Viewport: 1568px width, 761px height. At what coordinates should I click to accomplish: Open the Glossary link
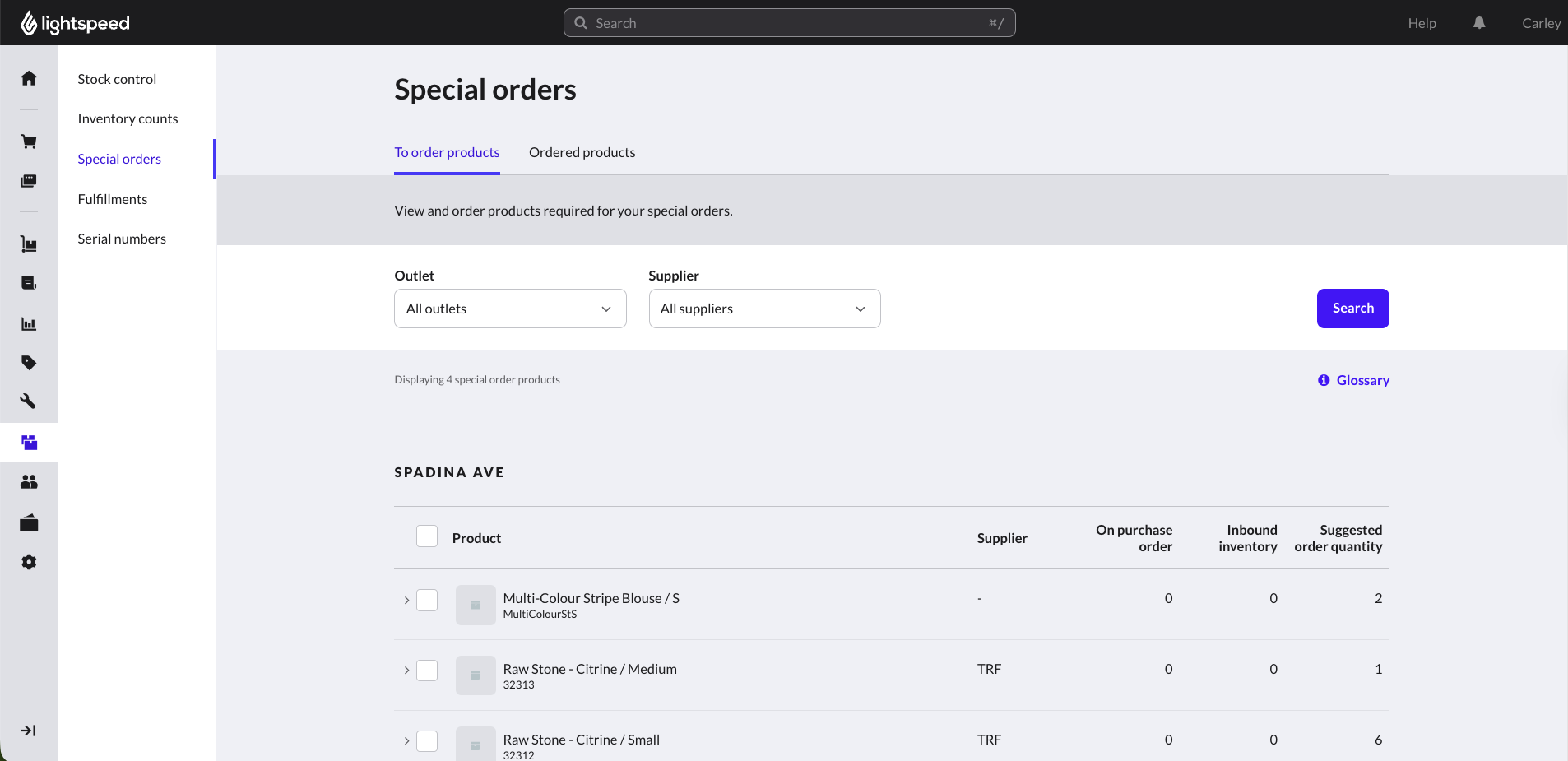coord(1362,380)
